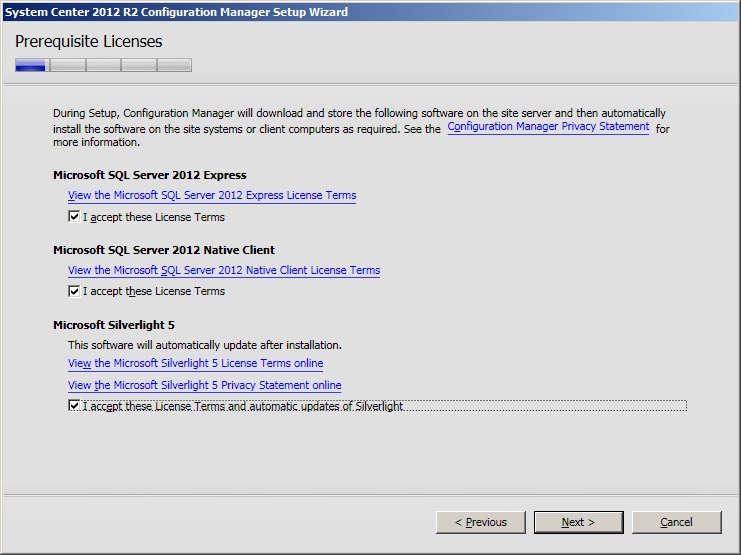Viewport: 741px width, 555px height.
Task: Open the Silverlight 5 License Terms online link
Action: (195, 363)
